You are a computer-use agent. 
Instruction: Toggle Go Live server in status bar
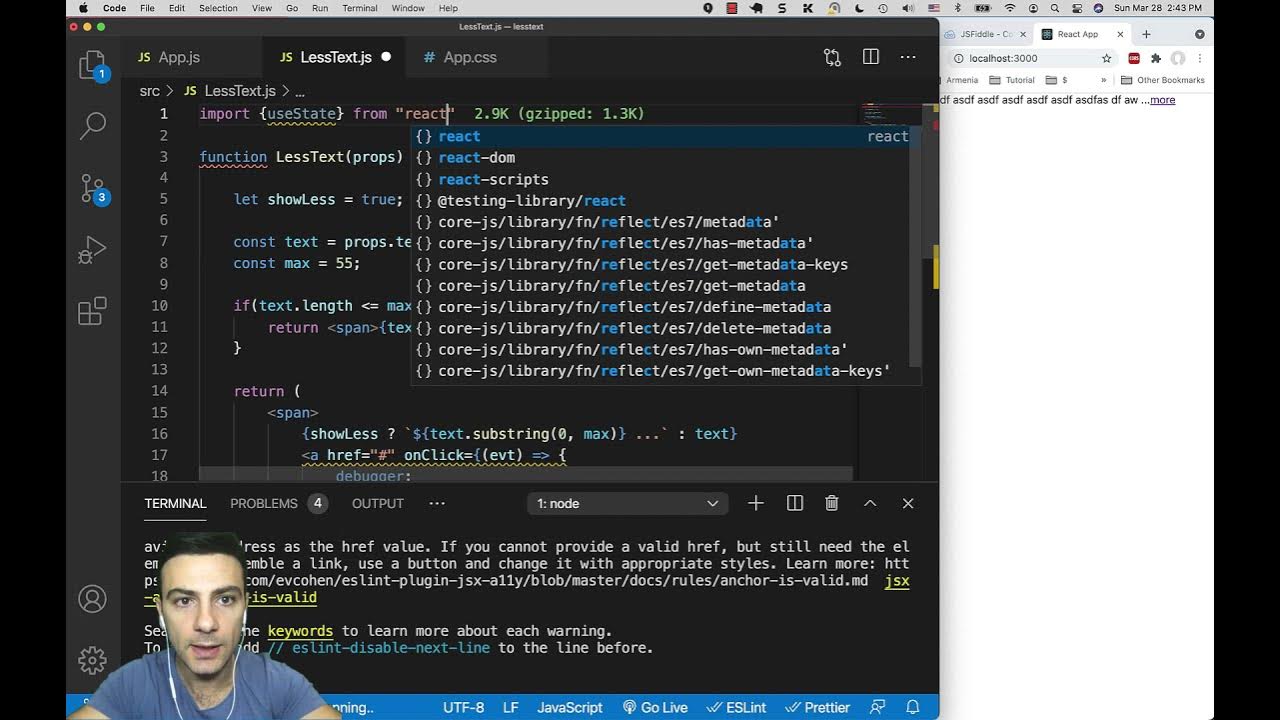[655, 707]
